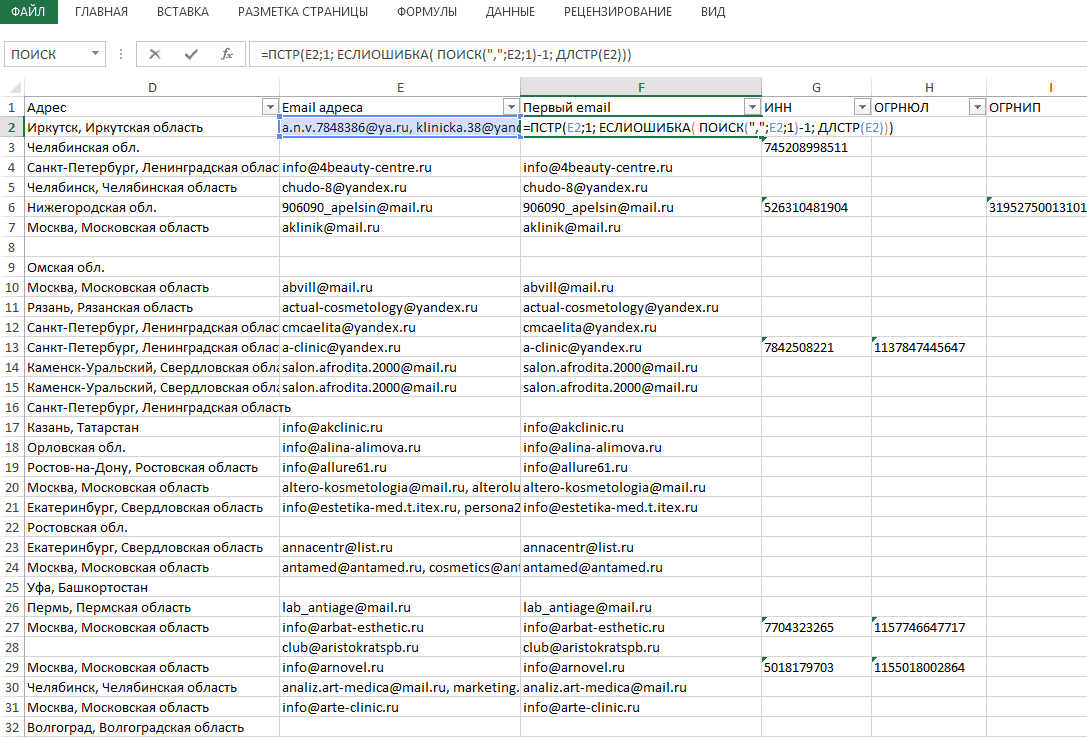Click the formula bar options dots handle
Image resolution: width=1087 pixels, height=737 pixels.
click(x=121, y=54)
